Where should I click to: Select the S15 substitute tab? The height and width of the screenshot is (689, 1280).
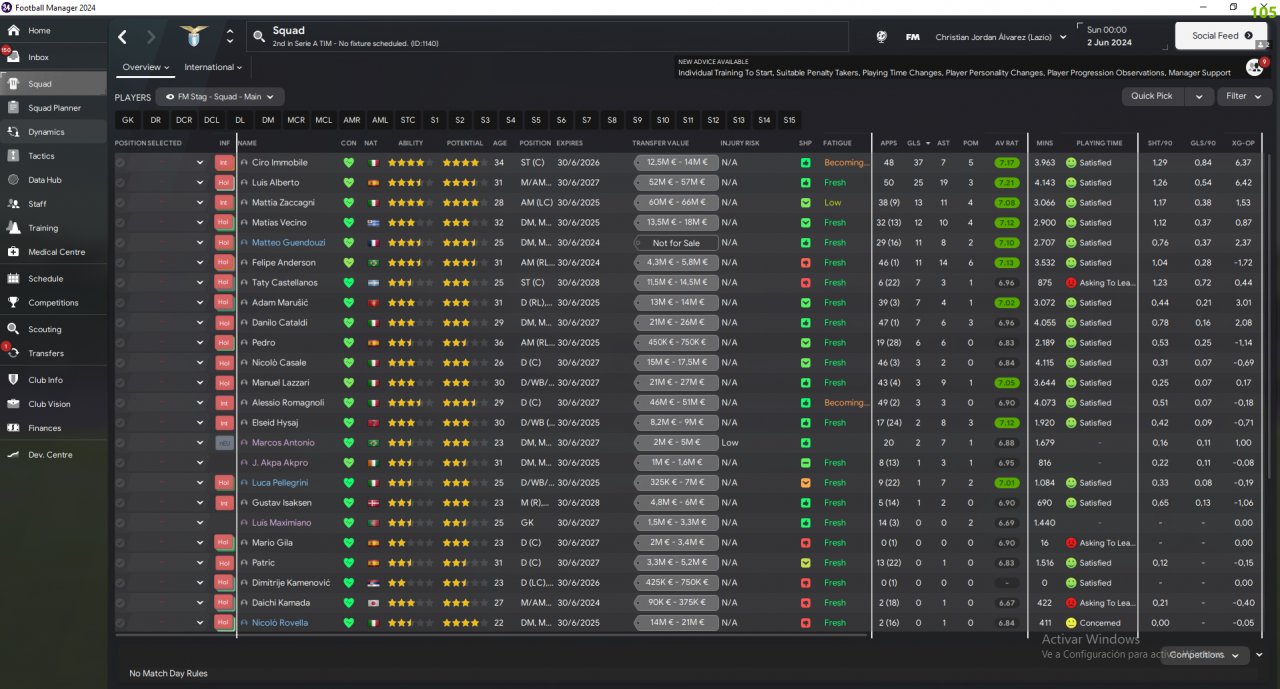coord(790,120)
